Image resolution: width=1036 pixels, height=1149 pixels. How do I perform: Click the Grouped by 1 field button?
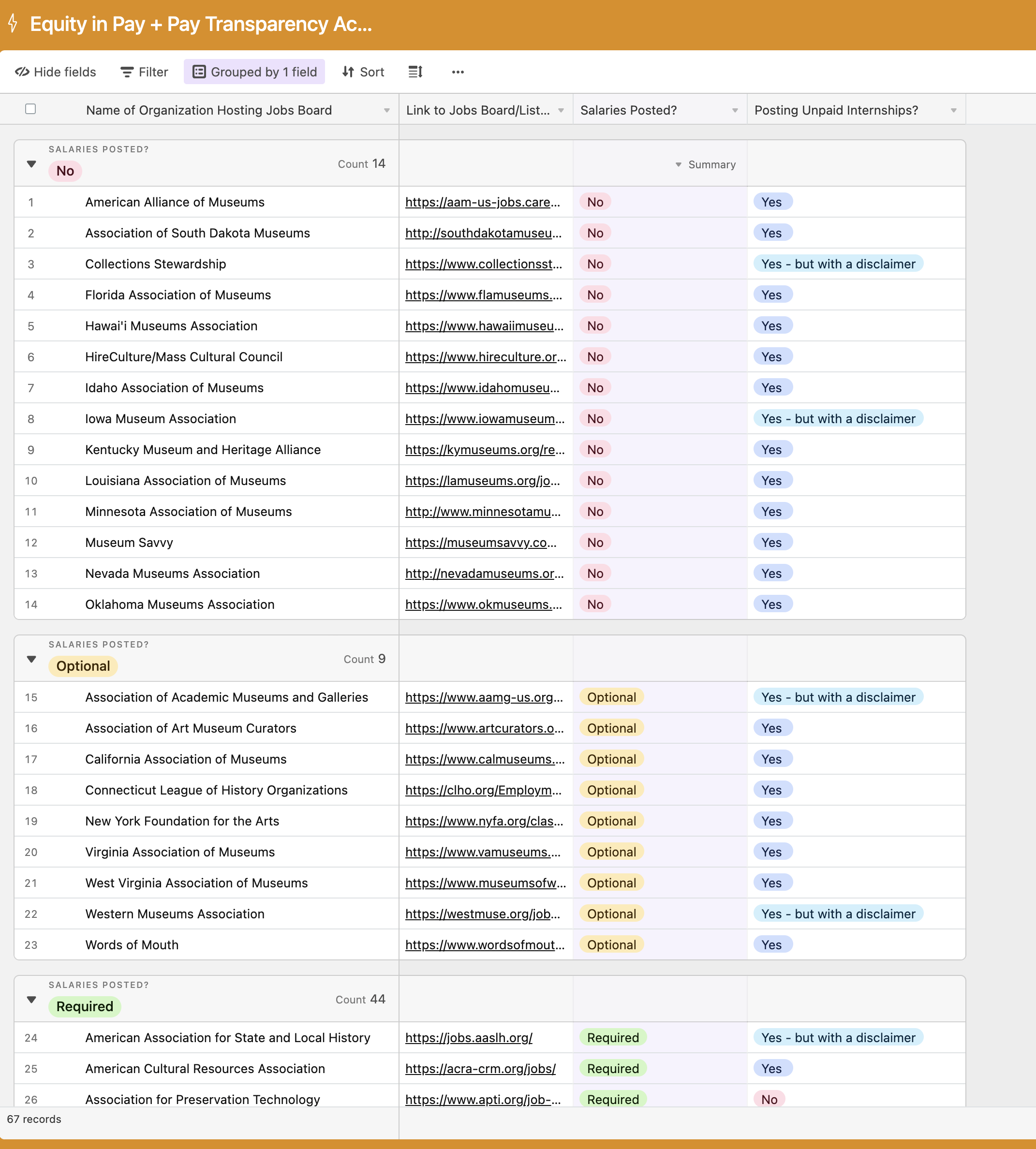click(254, 72)
